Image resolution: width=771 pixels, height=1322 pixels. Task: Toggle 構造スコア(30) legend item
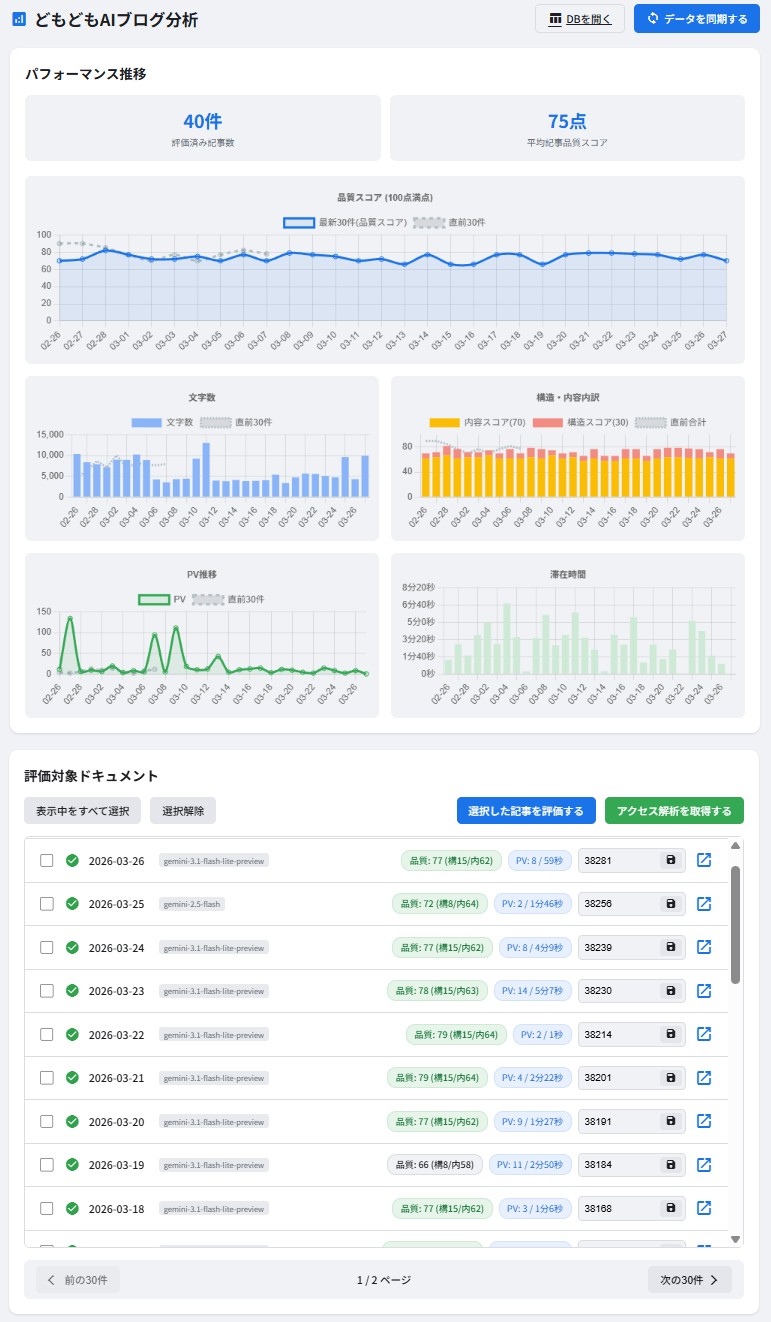coord(580,422)
